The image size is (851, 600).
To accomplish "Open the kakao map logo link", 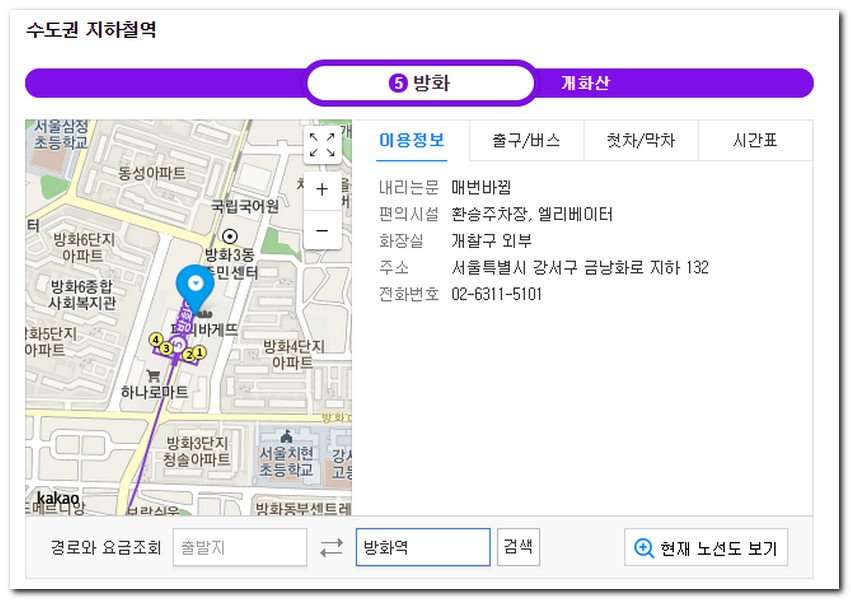I will pyautogui.click(x=58, y=498).
